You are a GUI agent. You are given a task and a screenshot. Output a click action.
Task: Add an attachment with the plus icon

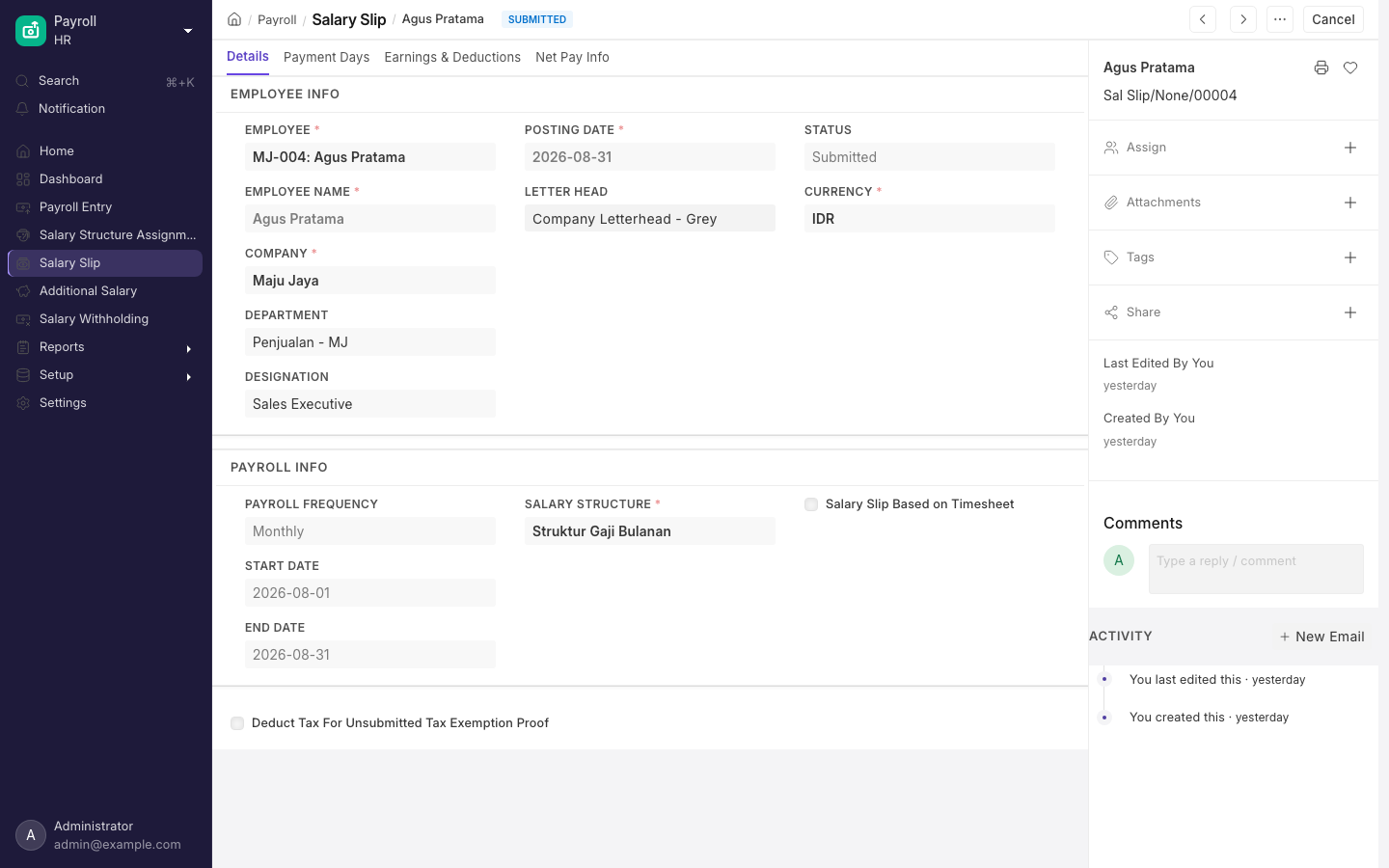[x=1350, y=203]
